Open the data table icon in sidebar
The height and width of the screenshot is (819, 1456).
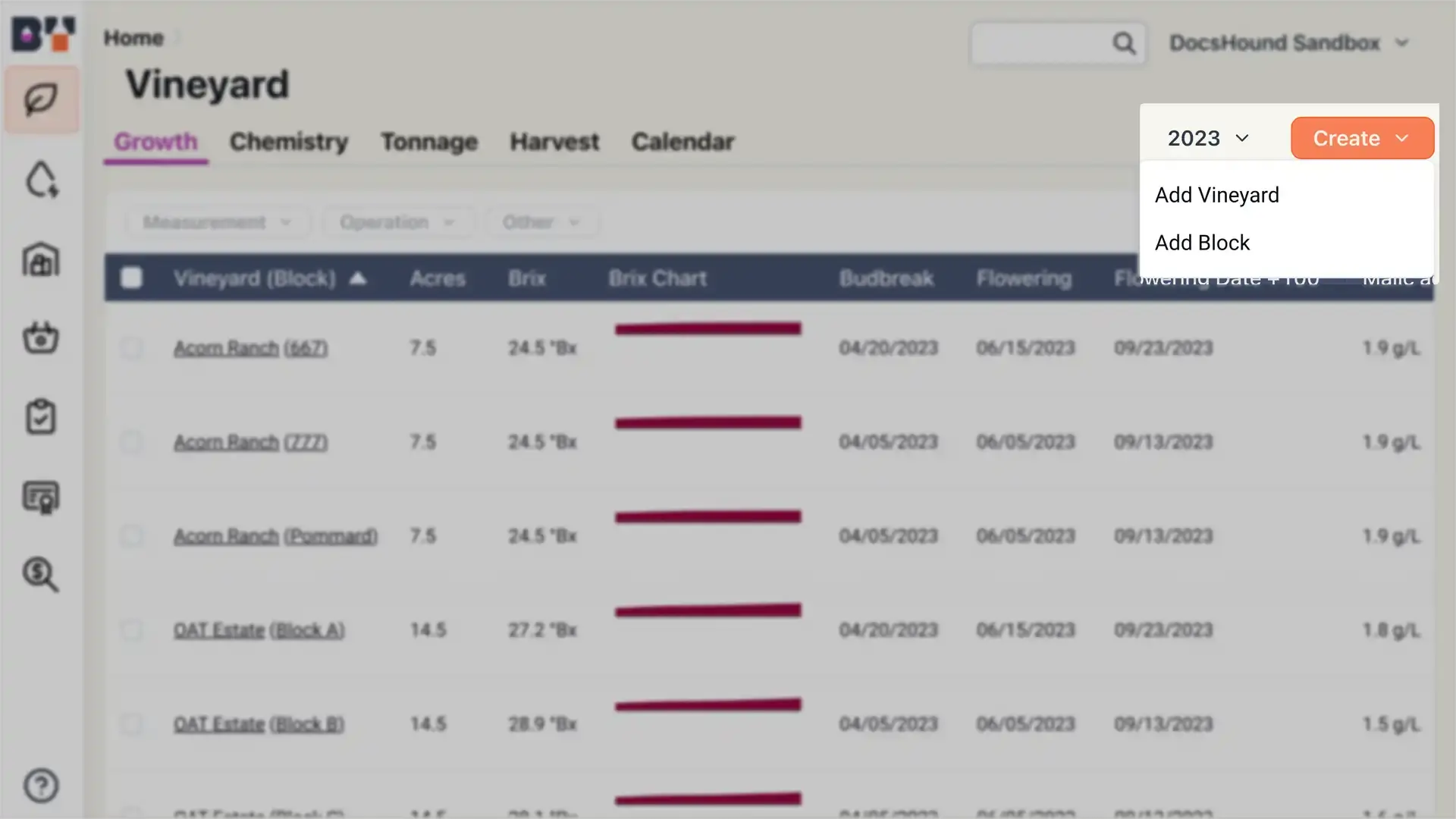[41, 497]
